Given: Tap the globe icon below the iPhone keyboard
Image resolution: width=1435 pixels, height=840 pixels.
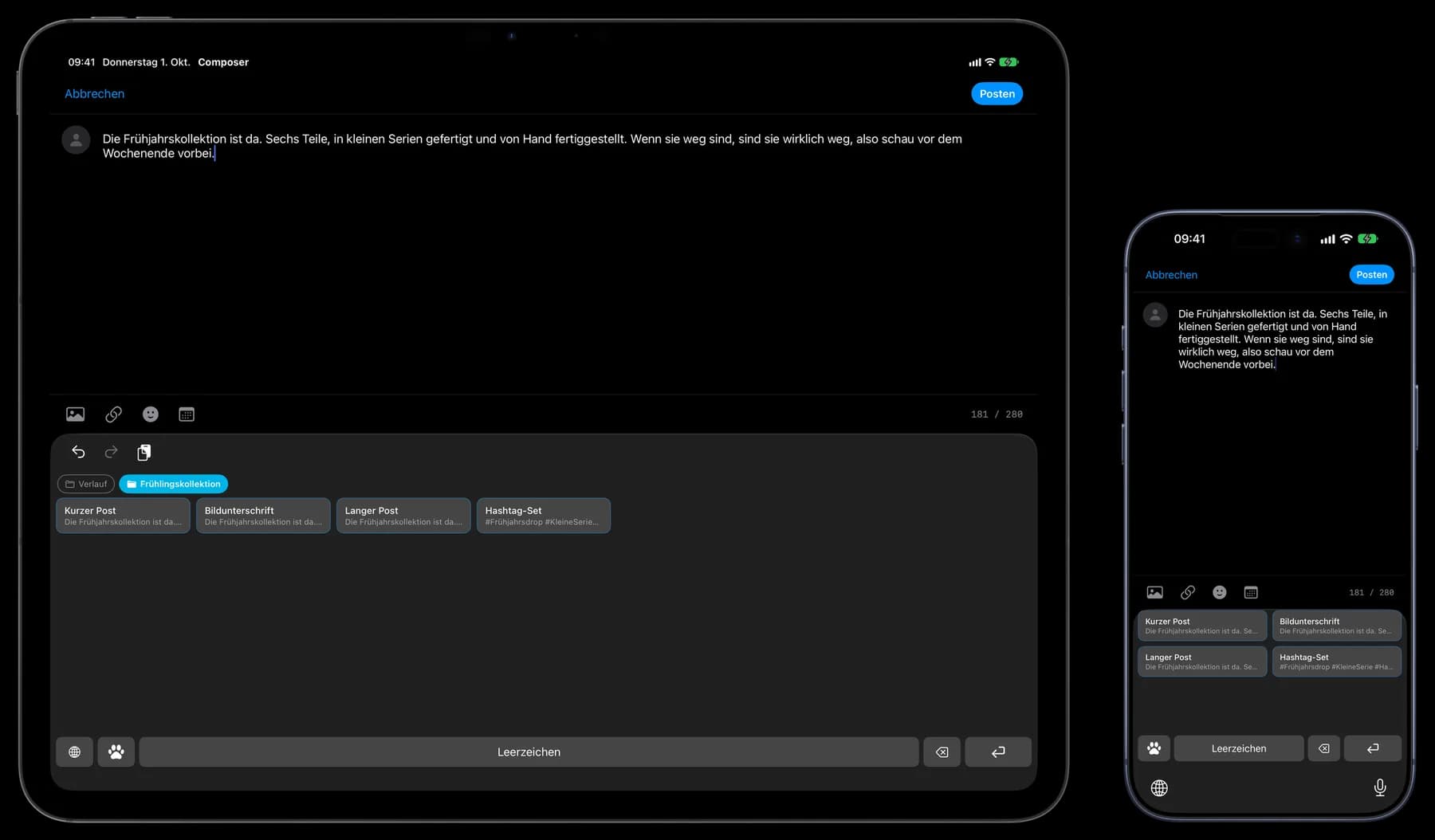Looking at the screenshot, I should point(1160,788).
